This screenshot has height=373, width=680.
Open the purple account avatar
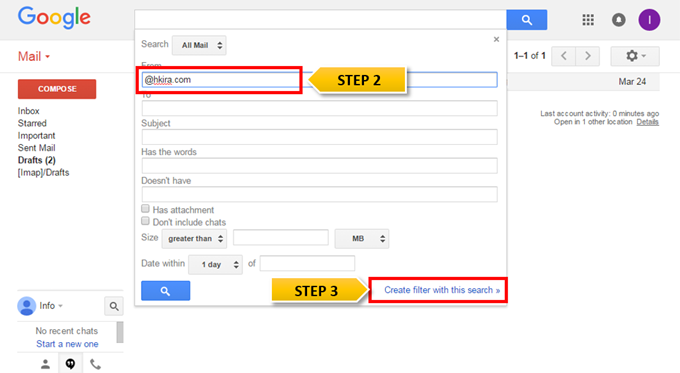649,20
